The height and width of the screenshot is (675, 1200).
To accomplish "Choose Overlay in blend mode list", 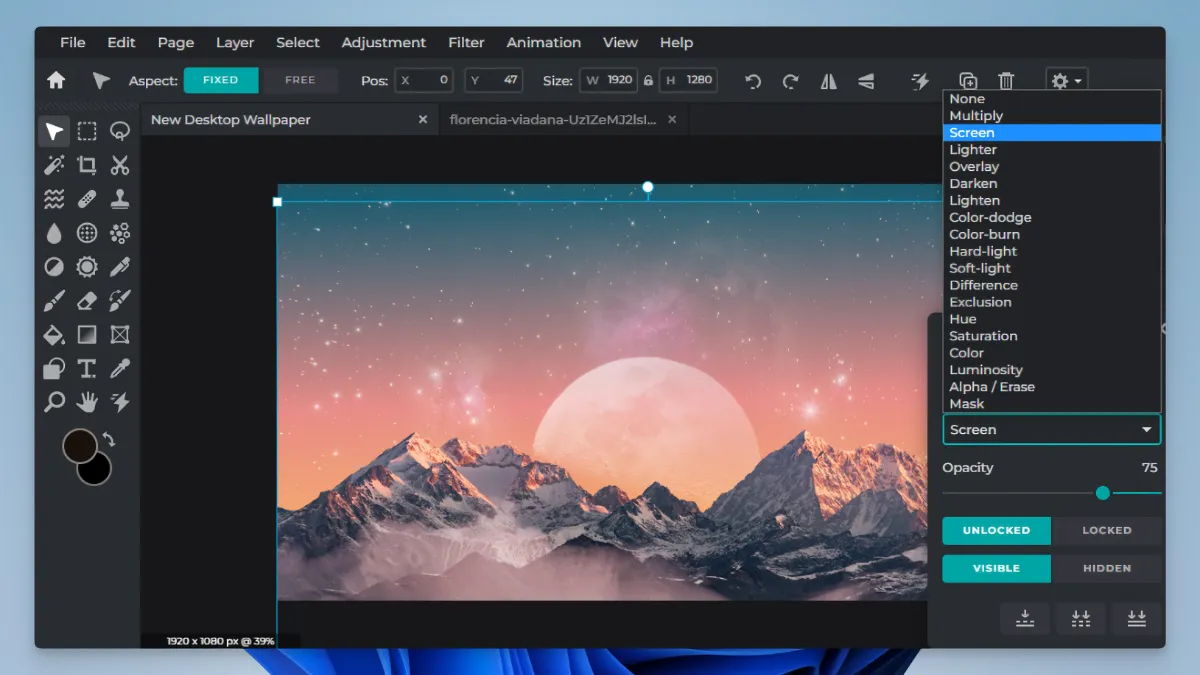I will coord(974,167).
